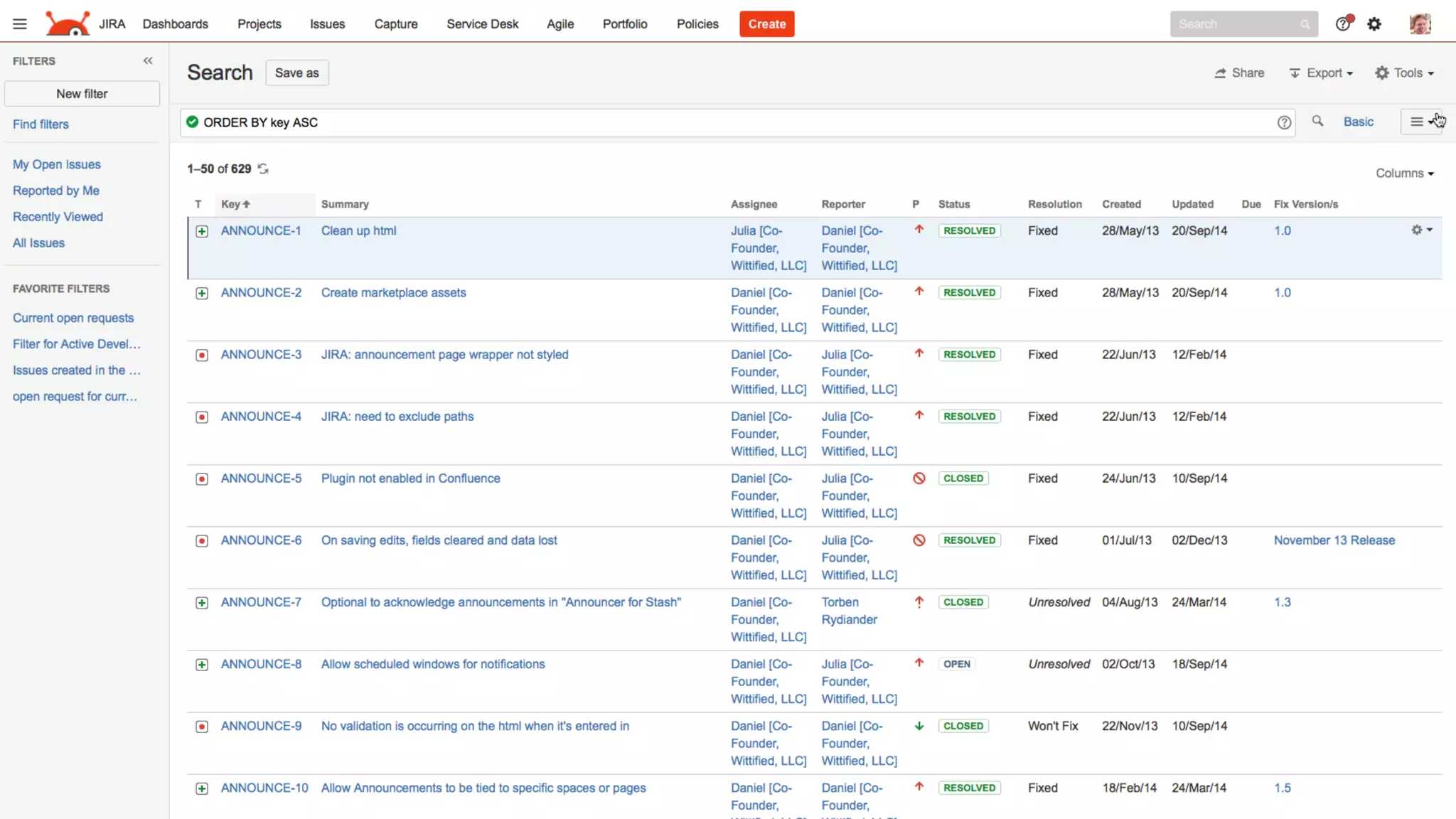This screenshot has width=1456, height=819.
Task: Open the Service Desk menu
Action: (x=482, y=24)
